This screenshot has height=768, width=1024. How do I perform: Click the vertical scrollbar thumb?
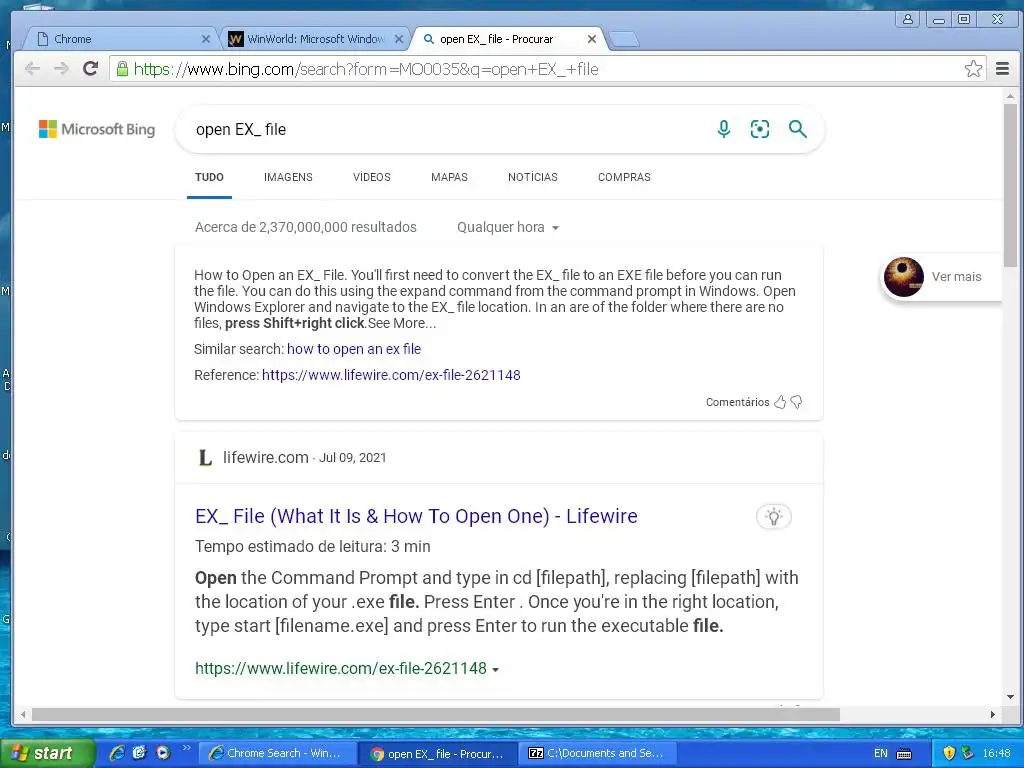pos(1010,184)
